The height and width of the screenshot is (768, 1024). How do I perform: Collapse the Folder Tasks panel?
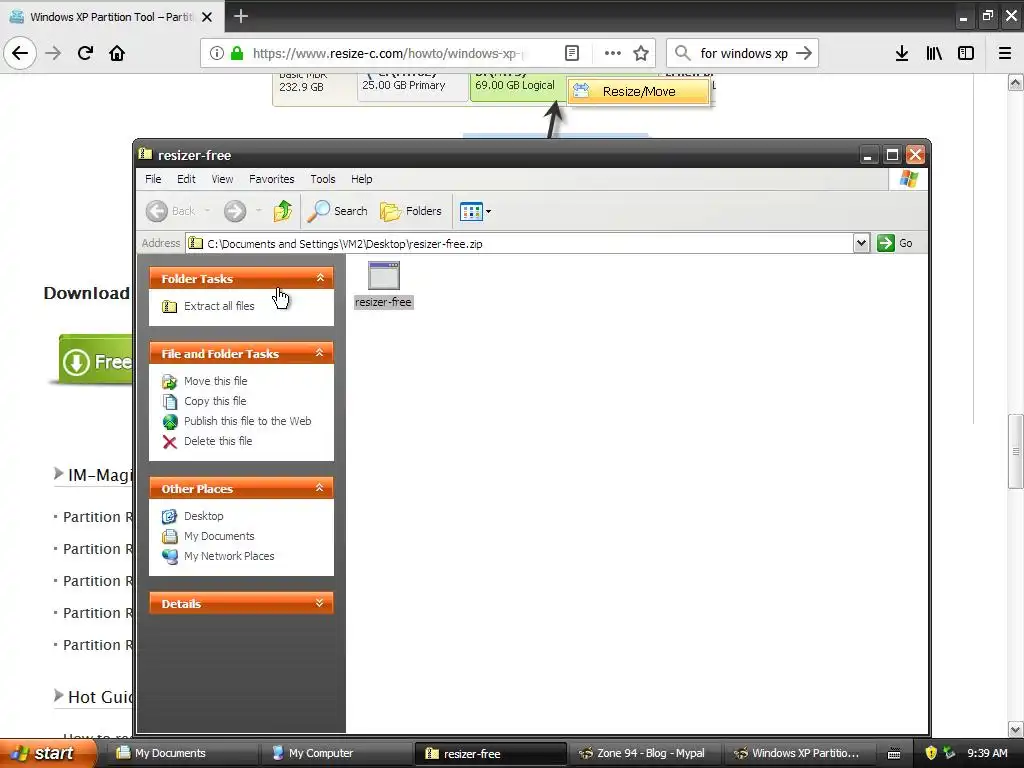coord(320,278)
